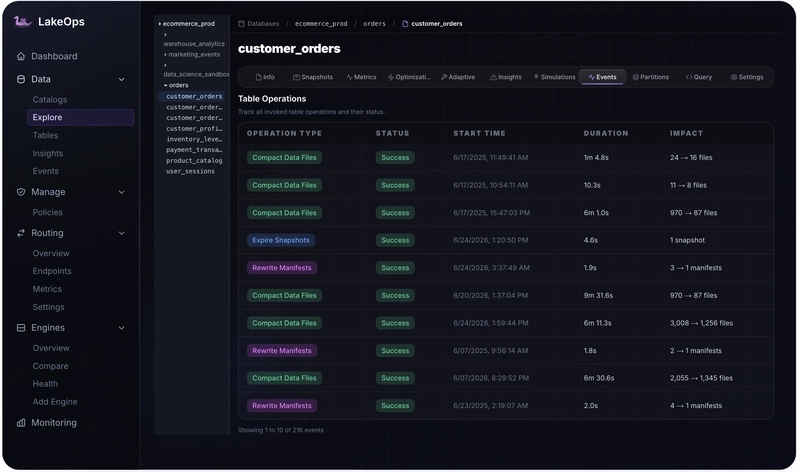800x472 pixels.
Task: Open Add Engine link in sidebar
Action: pyautogui.click(x=55, y=402)
